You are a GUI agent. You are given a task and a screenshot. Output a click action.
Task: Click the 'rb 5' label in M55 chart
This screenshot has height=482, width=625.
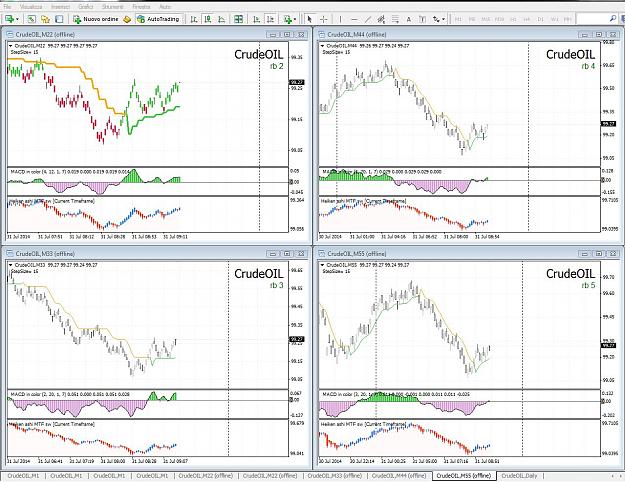588,285
